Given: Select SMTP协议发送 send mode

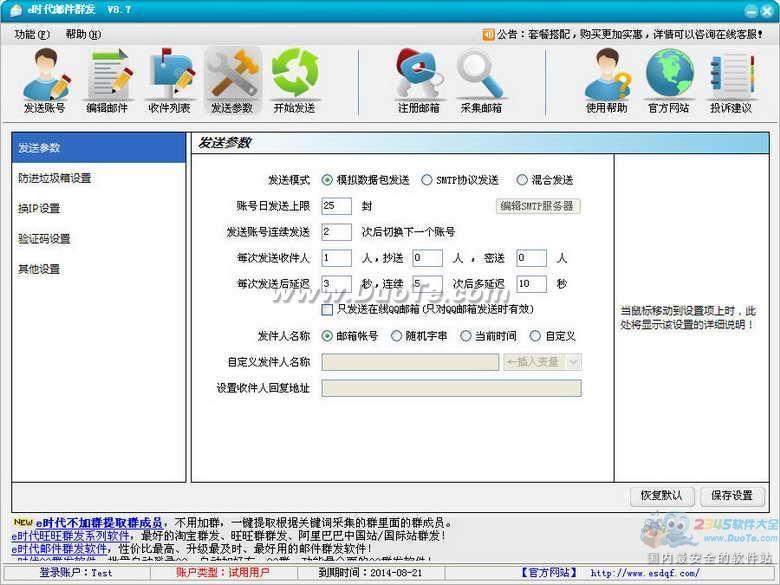Looking at the screenshot, I should [426, 180].
